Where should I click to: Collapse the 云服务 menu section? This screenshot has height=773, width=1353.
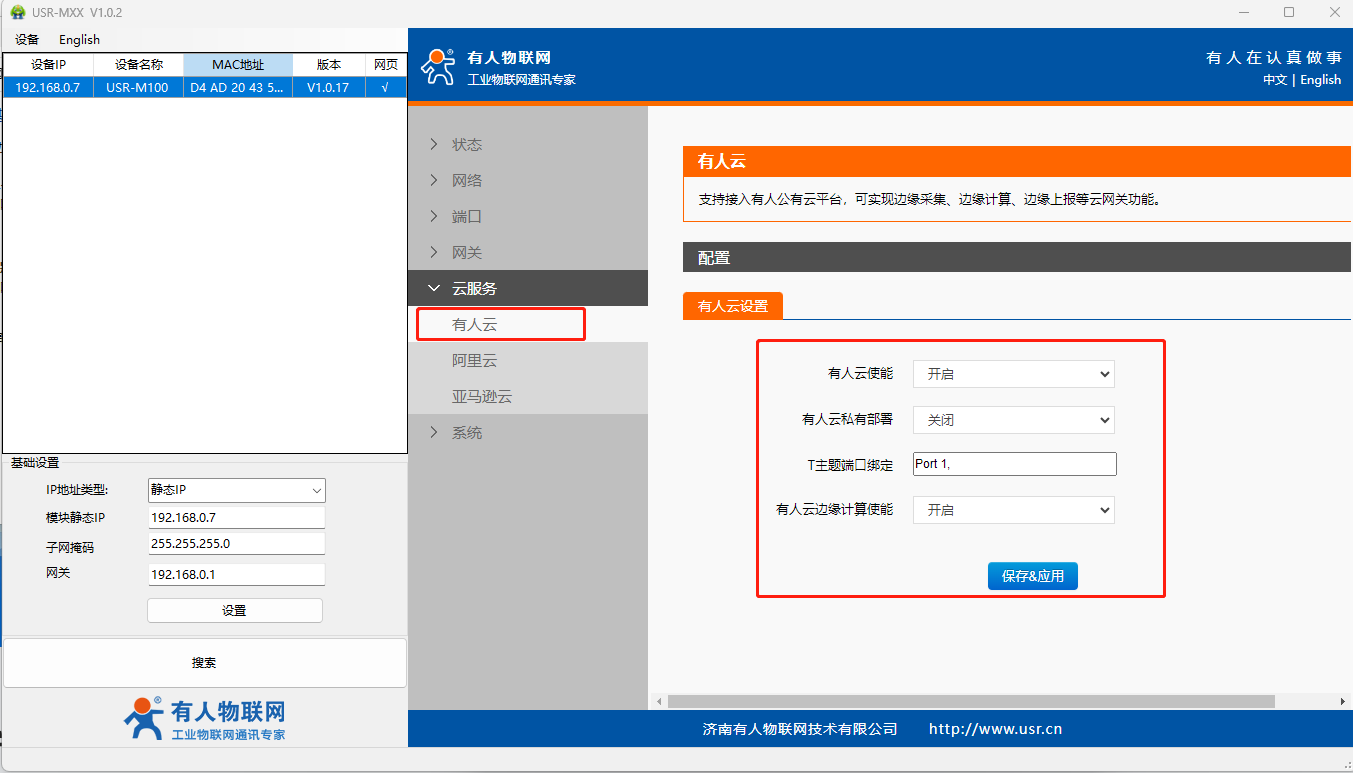pos(473,288)
